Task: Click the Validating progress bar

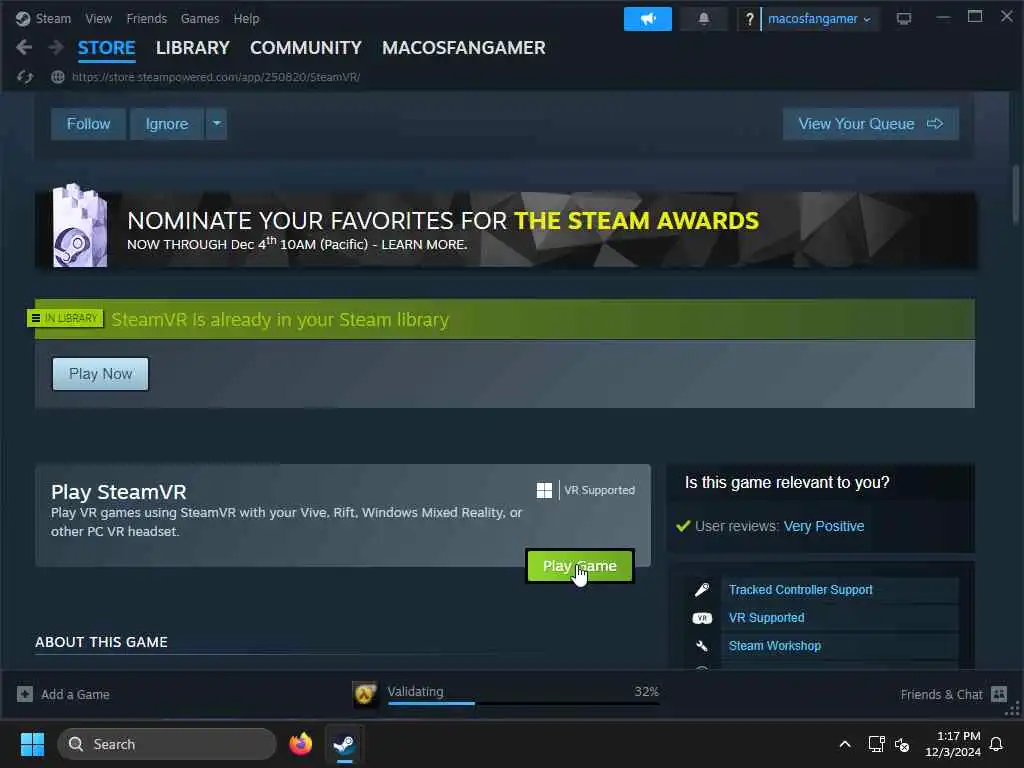Action: [x=523, y=703]
